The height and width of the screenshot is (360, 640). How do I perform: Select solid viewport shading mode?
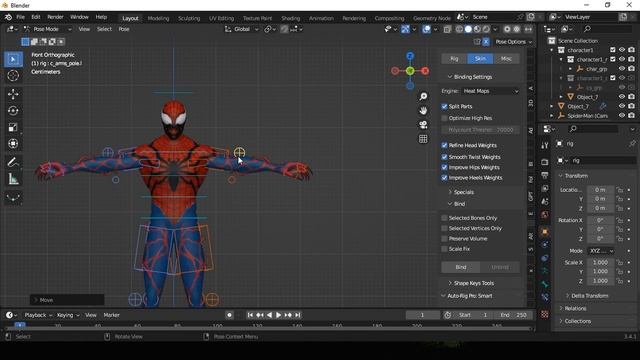pyautogui.click(x=468, y=29)
